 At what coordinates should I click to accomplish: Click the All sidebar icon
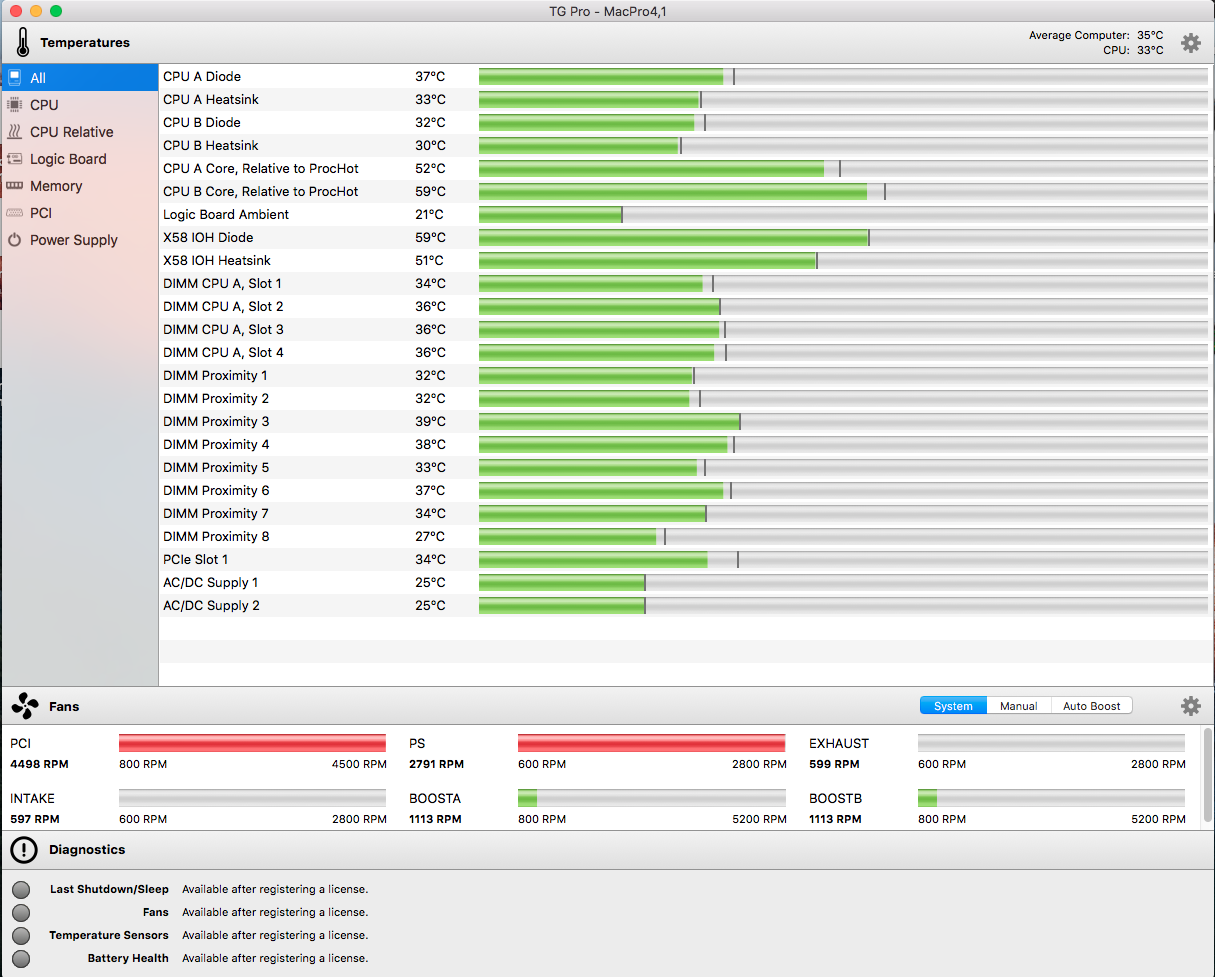[15, 77]
